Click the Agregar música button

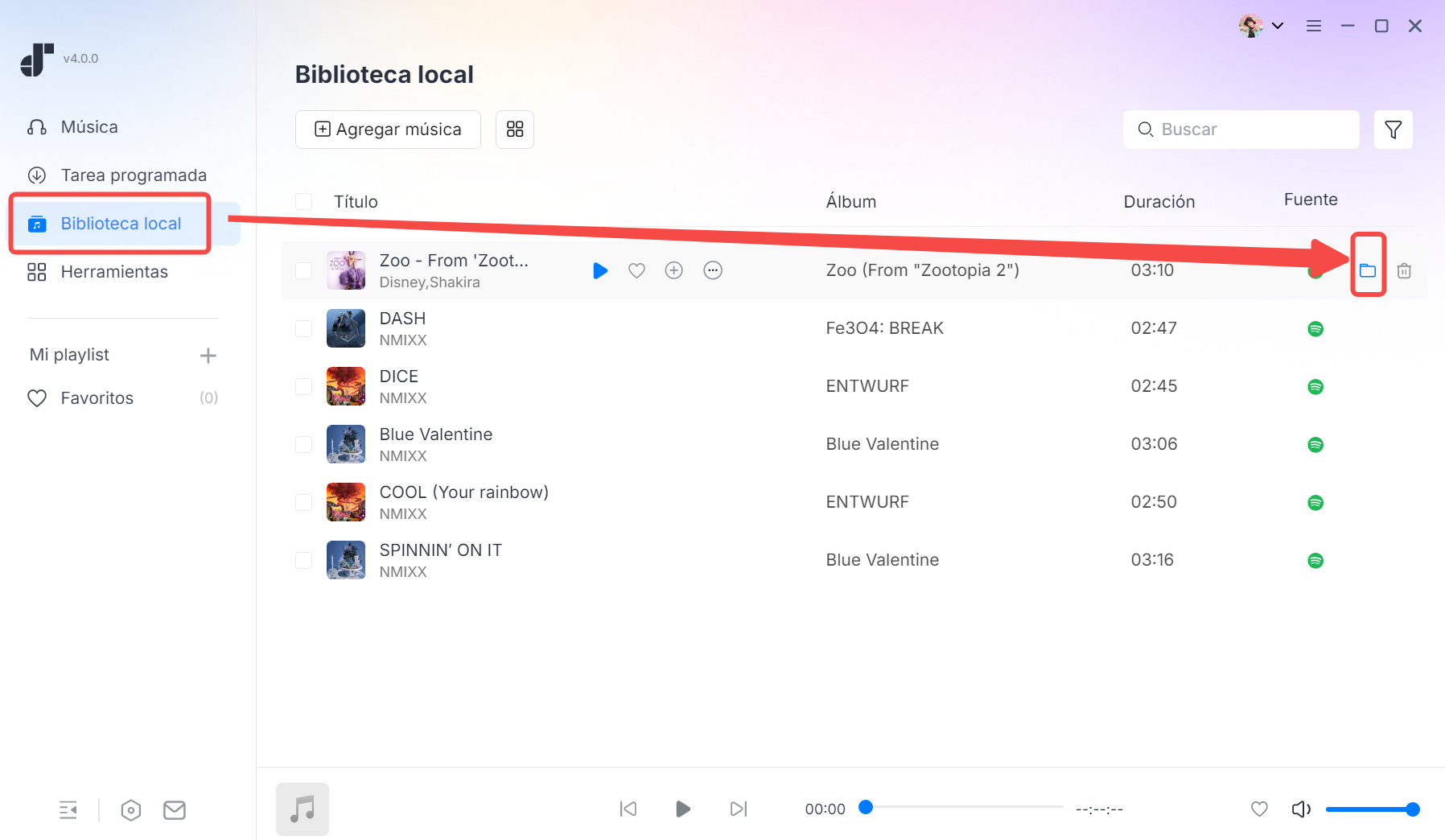(x=388, y=130)
